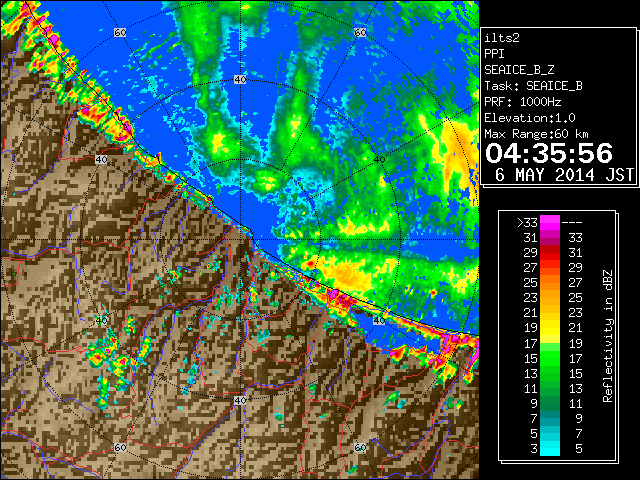The height and width of the screenshot is (480, 640).
Task: Click the radar origin where range crosshairs meet
Action: coord(240,240)
